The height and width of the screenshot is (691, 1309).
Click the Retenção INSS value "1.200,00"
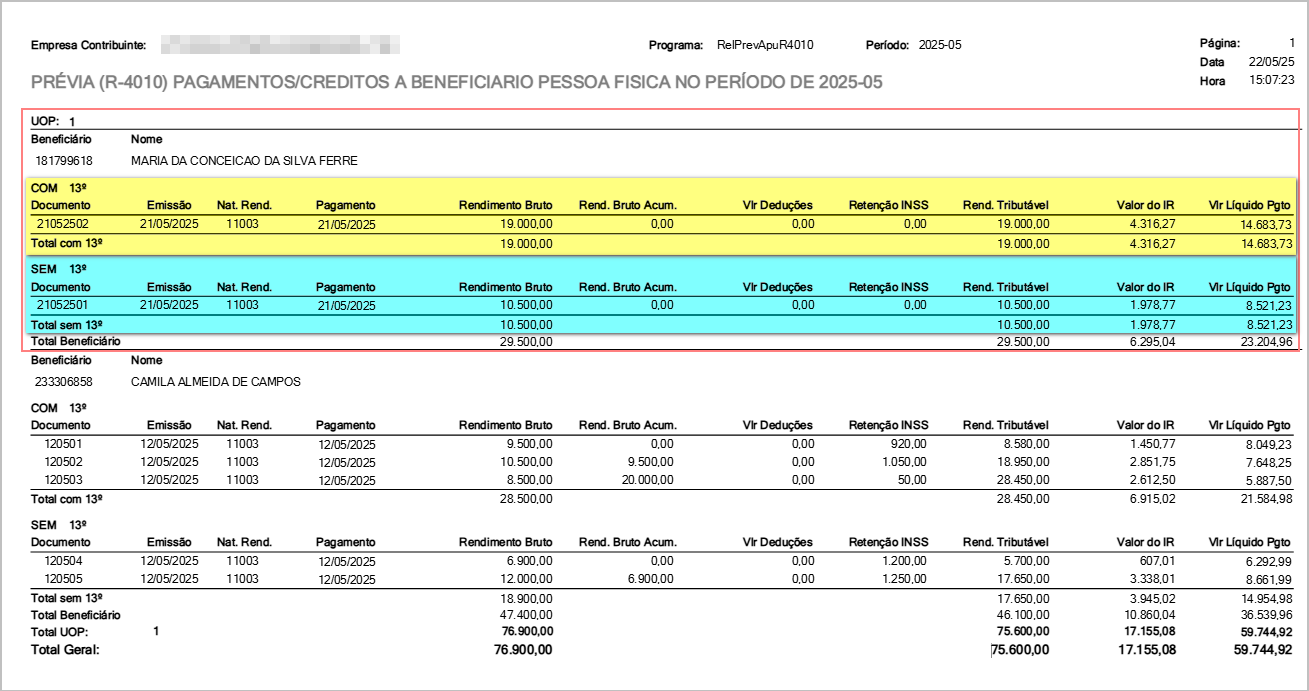(x=903, y=561)
